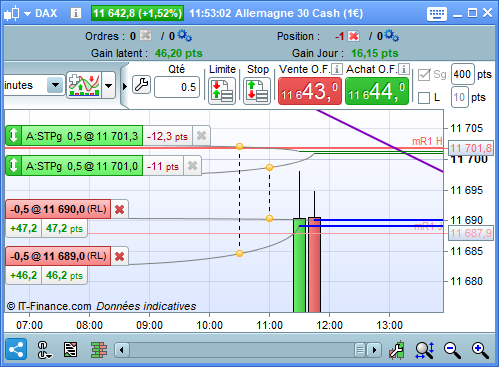
Task: Click the red sell price 11 643,0 button
Action: pos(310,91)
